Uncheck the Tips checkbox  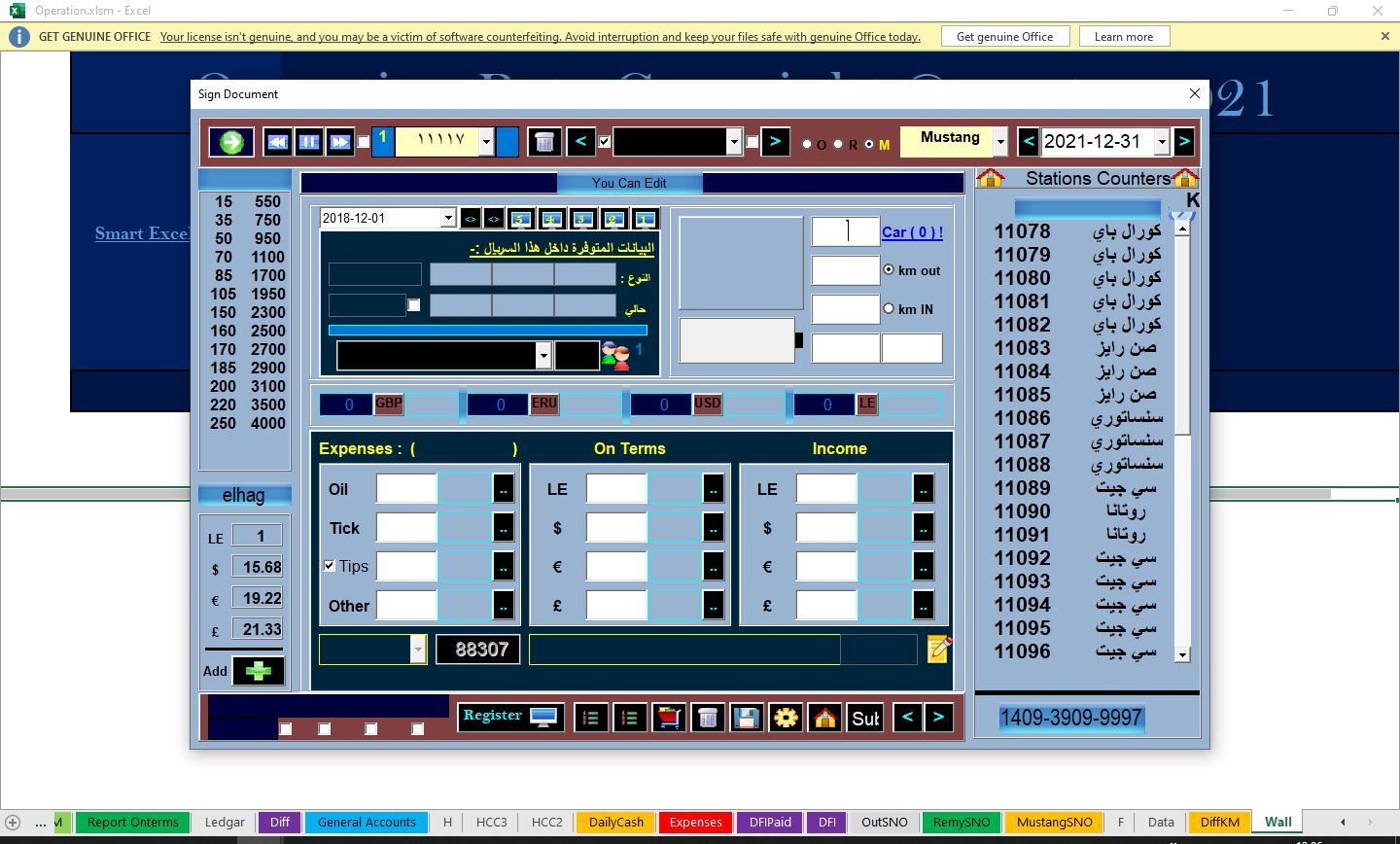(x=330, y=566)
